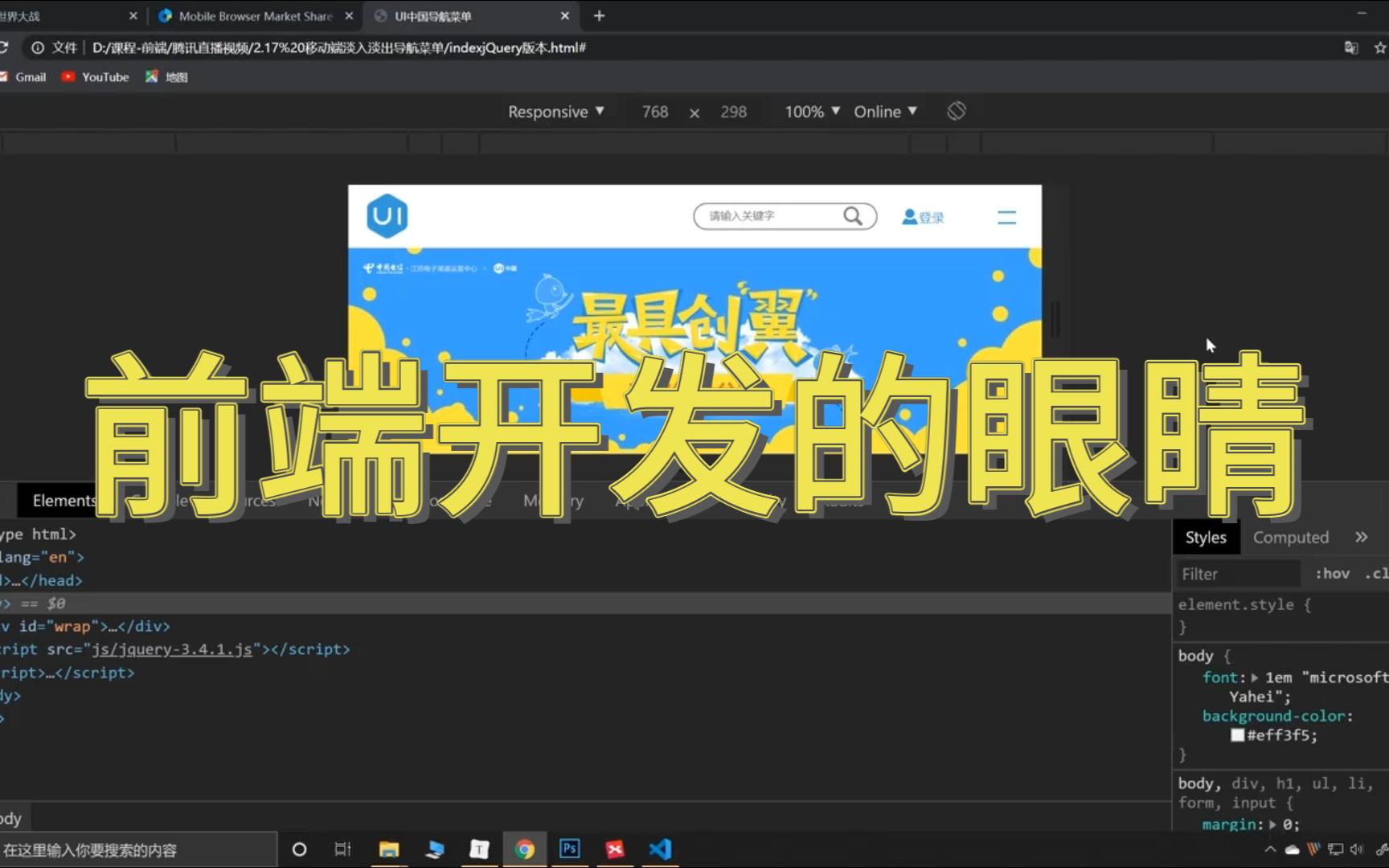The image size is (1389, 868).
Task: Open the 地图 bookmark
Action: [x=166, y=77]
